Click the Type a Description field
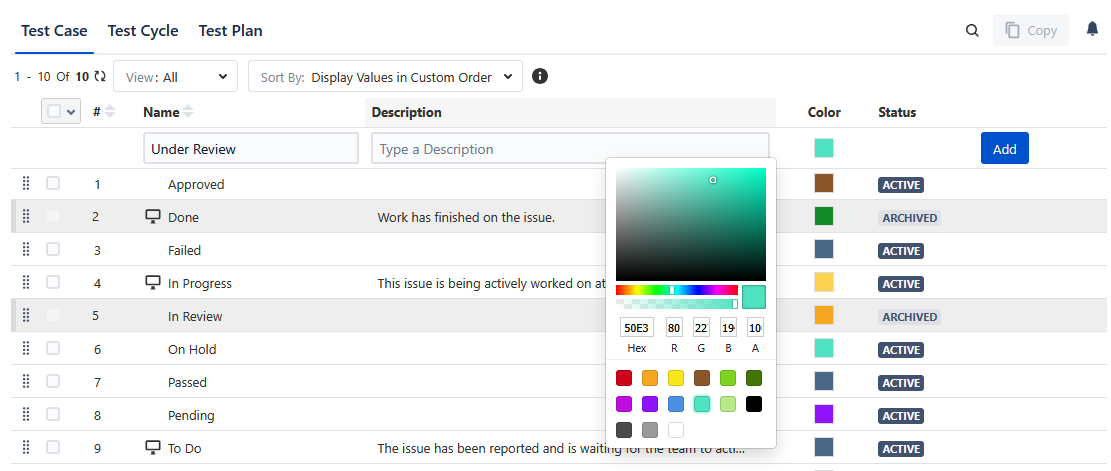This screenshot has width=1111, height=471. 570,149
